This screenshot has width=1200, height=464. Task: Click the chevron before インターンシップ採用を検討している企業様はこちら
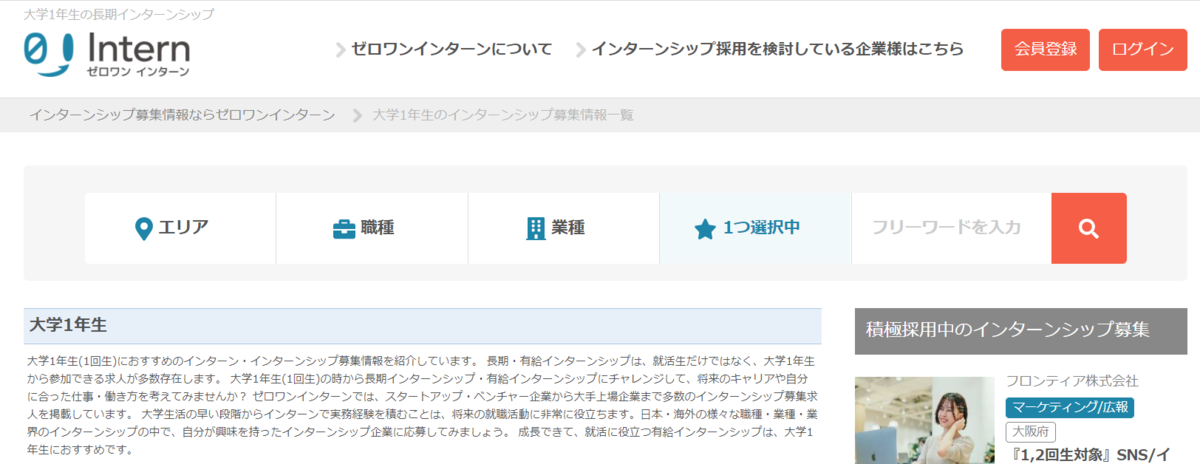point(580,50)
